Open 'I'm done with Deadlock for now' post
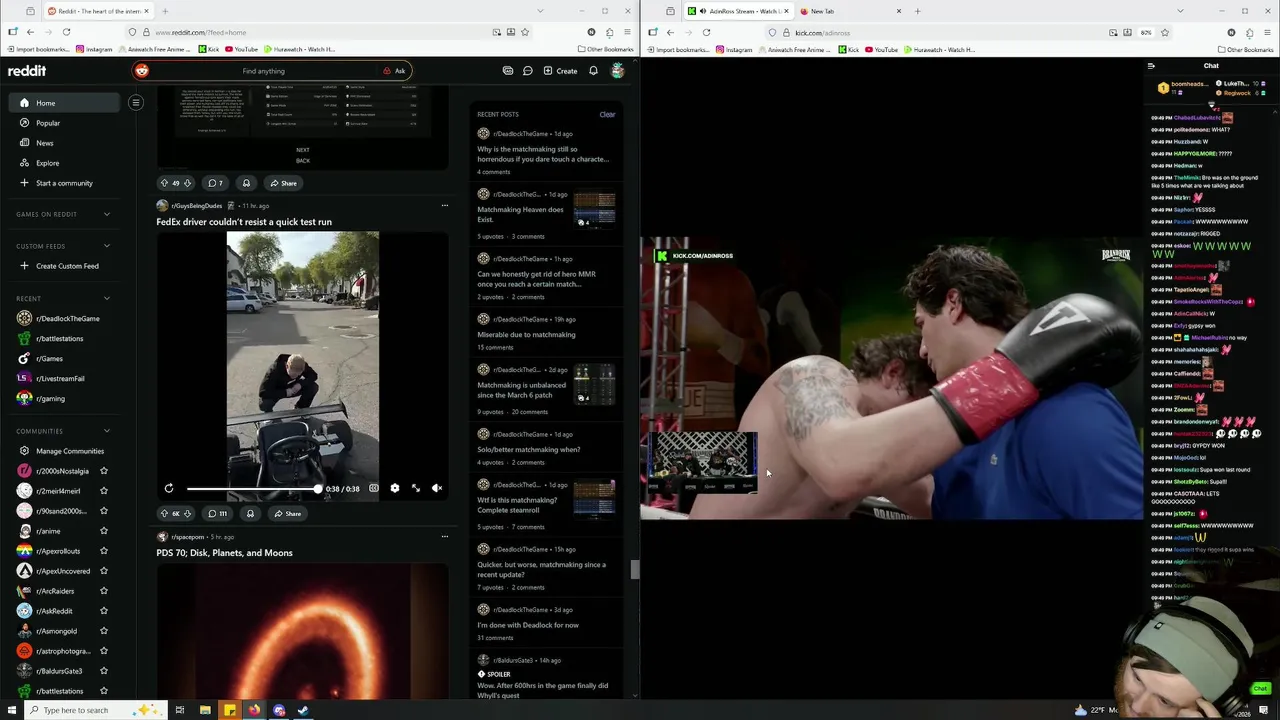1280x720 pixels. click(528, 625)
